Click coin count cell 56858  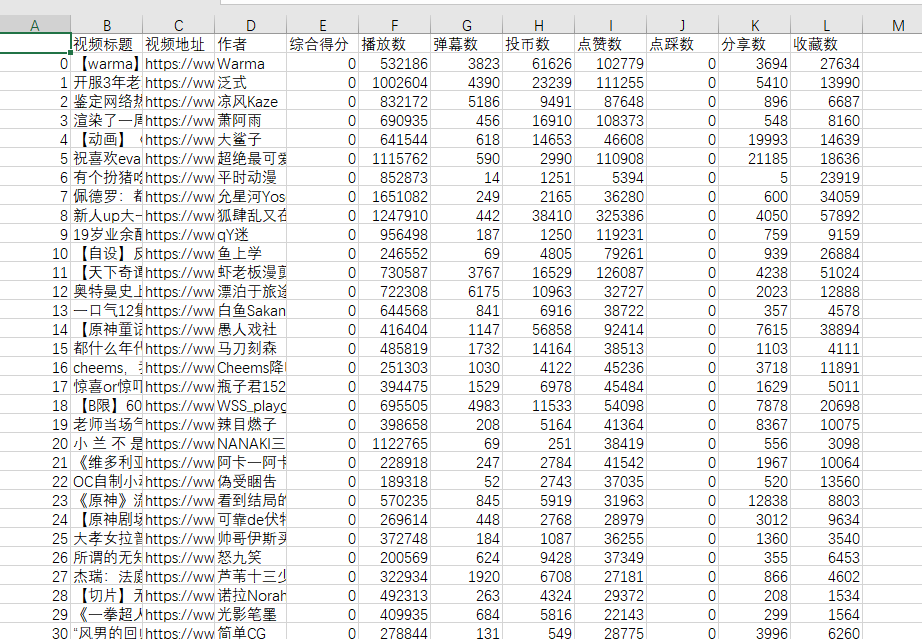[539, 329]
